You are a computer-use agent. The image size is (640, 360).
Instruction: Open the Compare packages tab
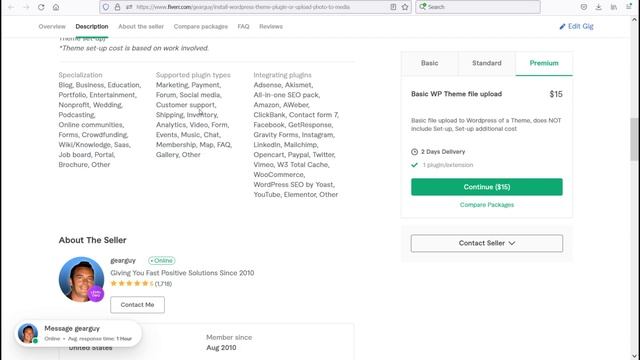pos(201,26)
